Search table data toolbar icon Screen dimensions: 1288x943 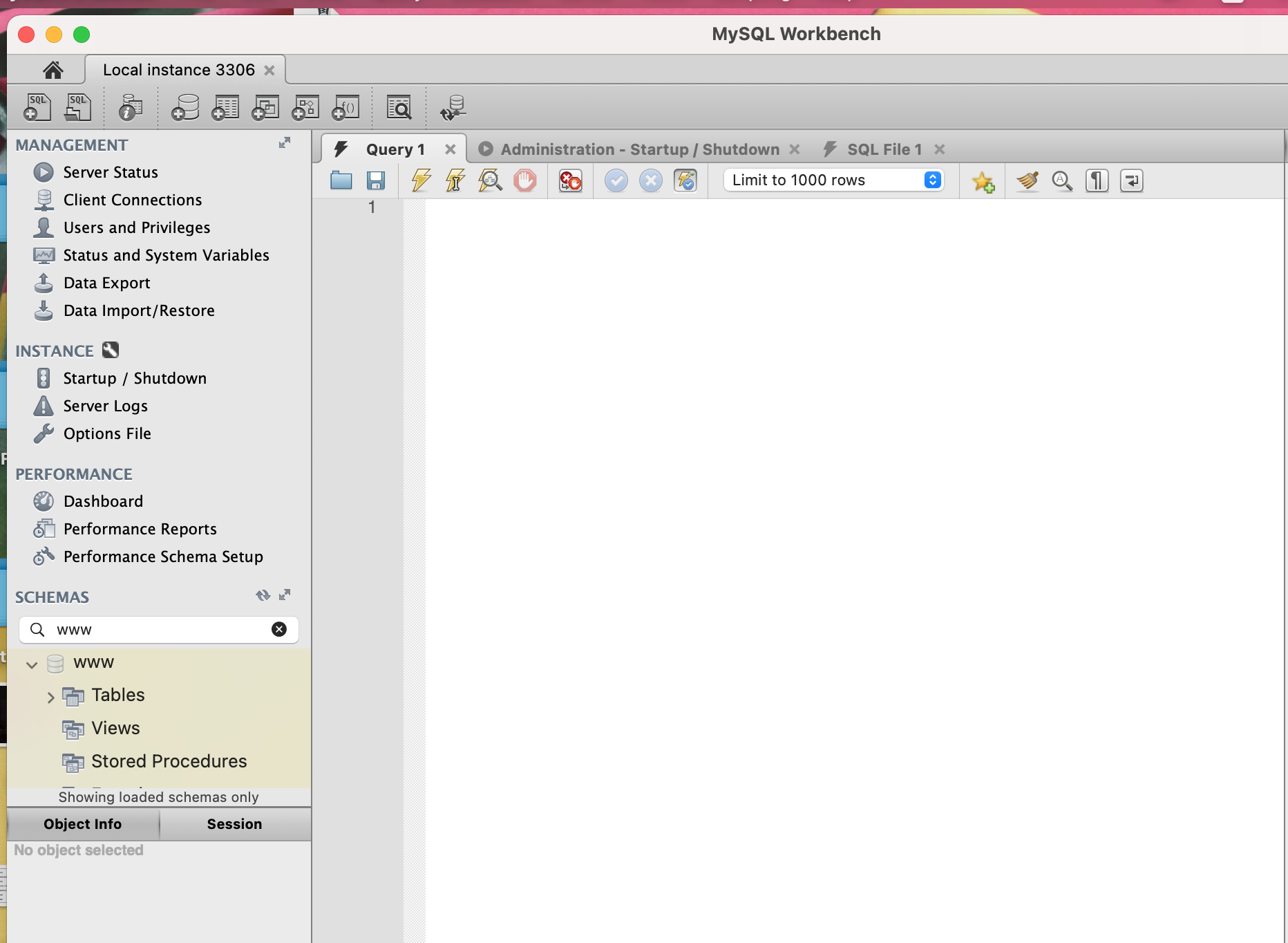399,107
